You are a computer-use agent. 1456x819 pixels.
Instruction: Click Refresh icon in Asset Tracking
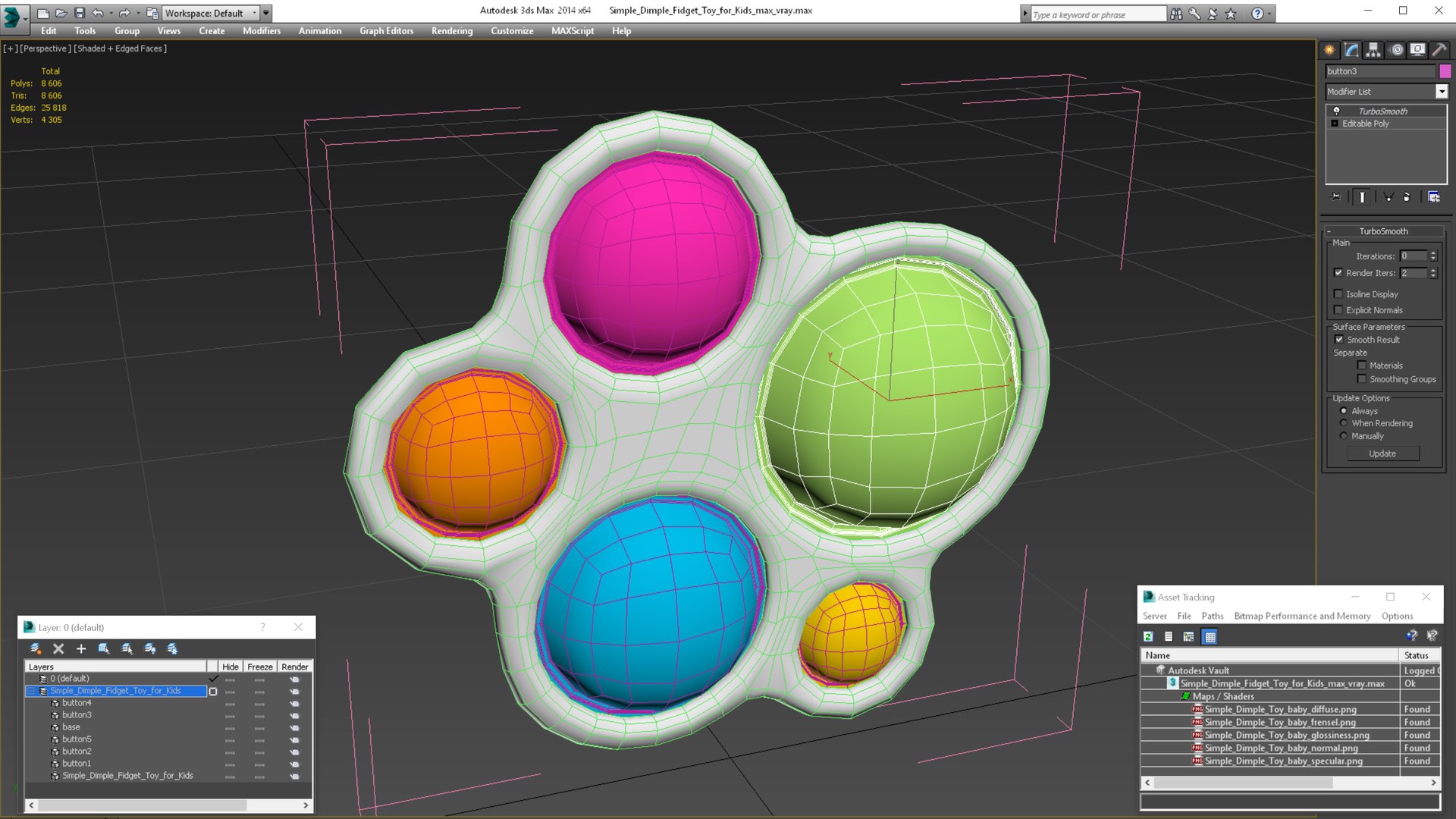pyautogui.click(x=1148, y=637)
